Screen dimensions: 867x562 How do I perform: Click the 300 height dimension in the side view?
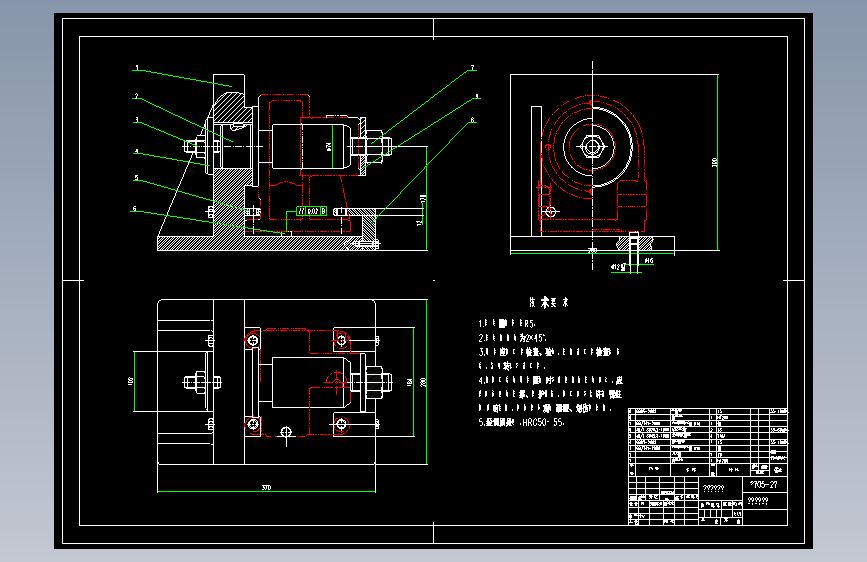pyautogui.click(x=714, y=162)
